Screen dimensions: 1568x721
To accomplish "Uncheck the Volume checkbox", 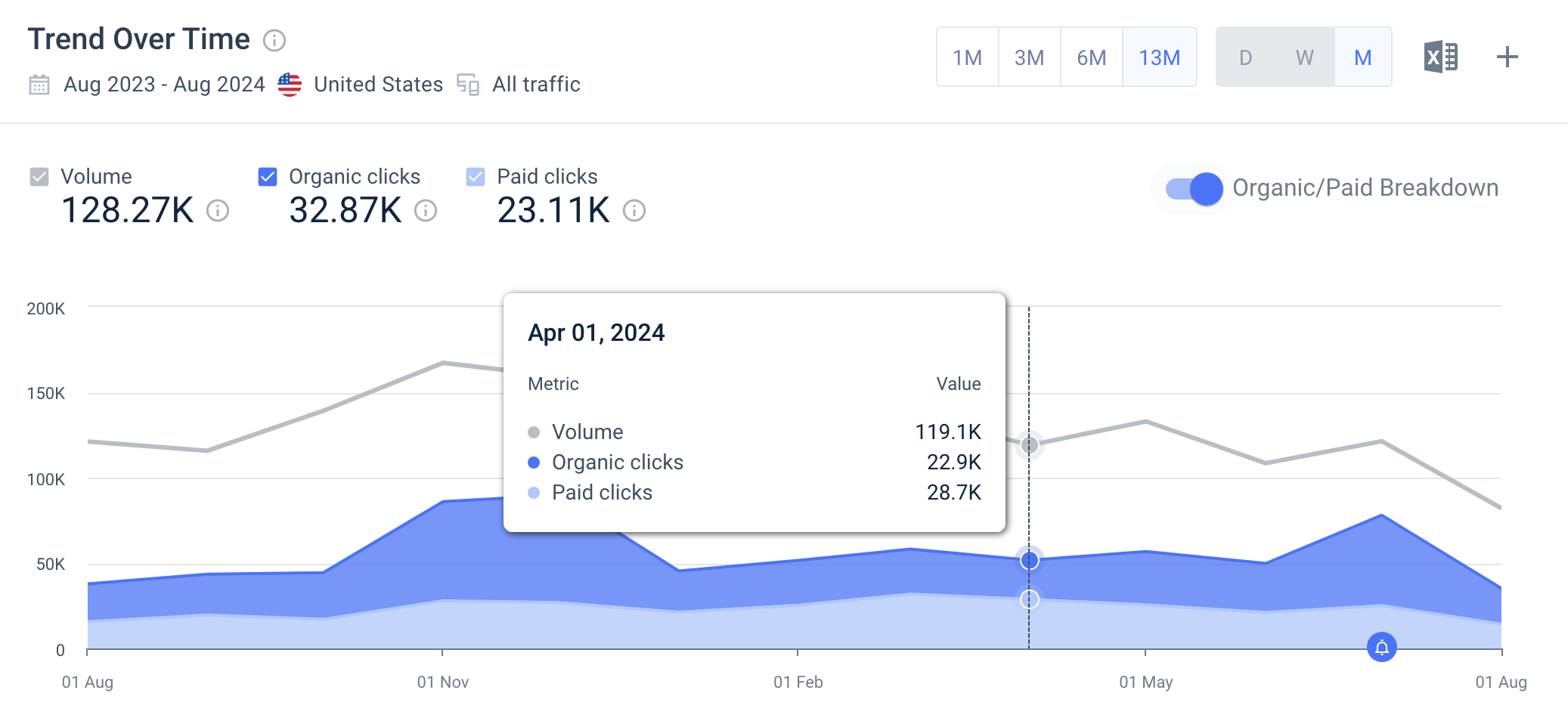I will pos(39,177).
